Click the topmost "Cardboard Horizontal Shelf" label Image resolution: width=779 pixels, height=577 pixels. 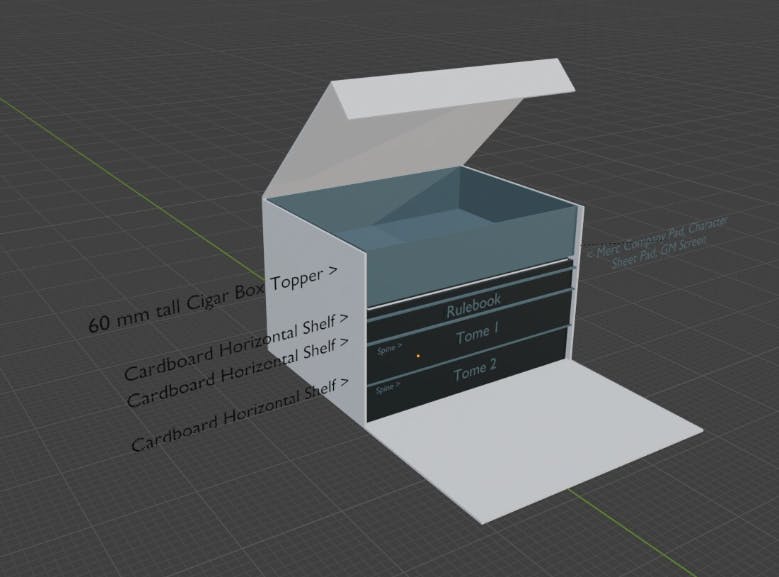pos(236,345)
